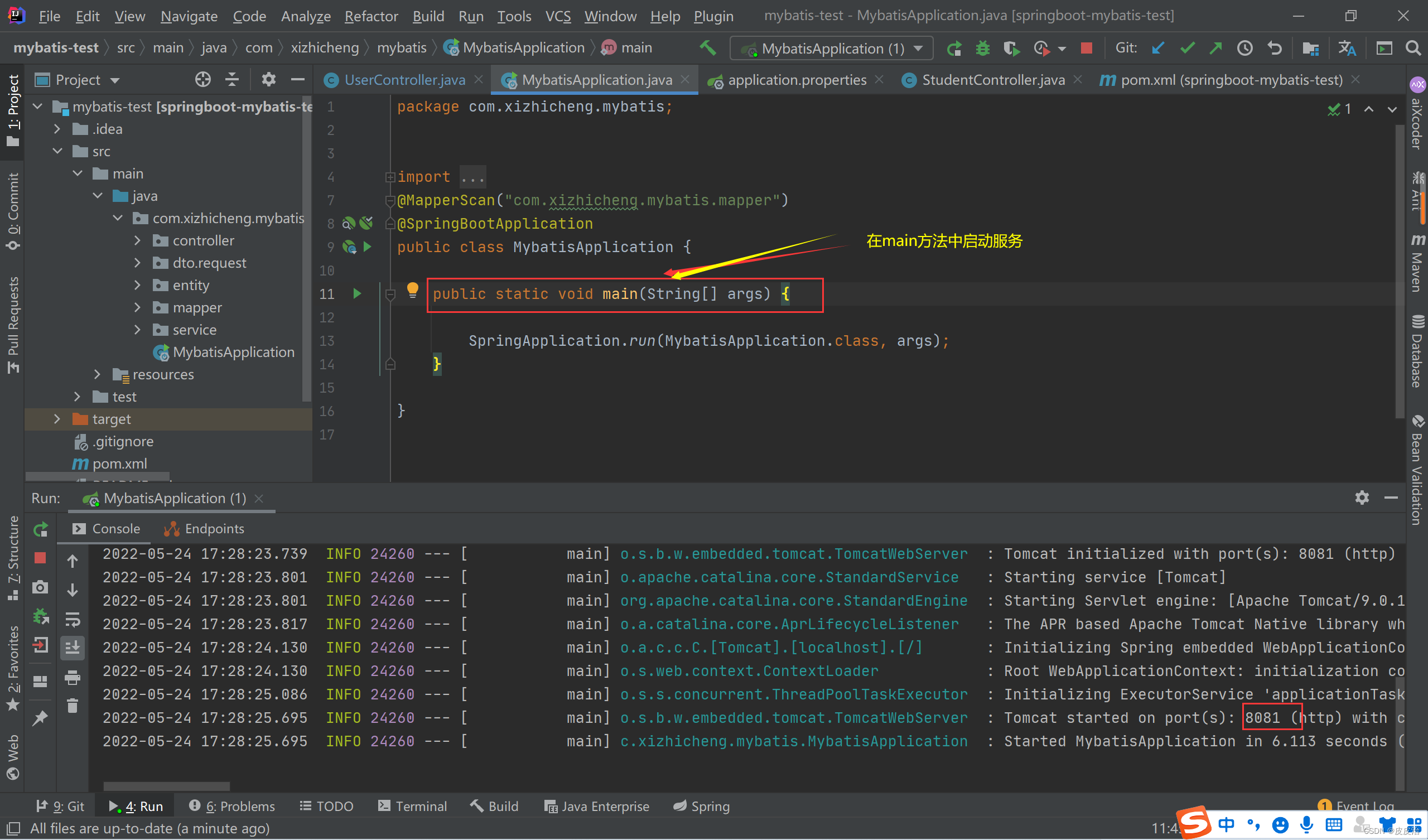1428x840 pixels.
Task: Open Java Enterprise tool window
Action: coord(597,806)
